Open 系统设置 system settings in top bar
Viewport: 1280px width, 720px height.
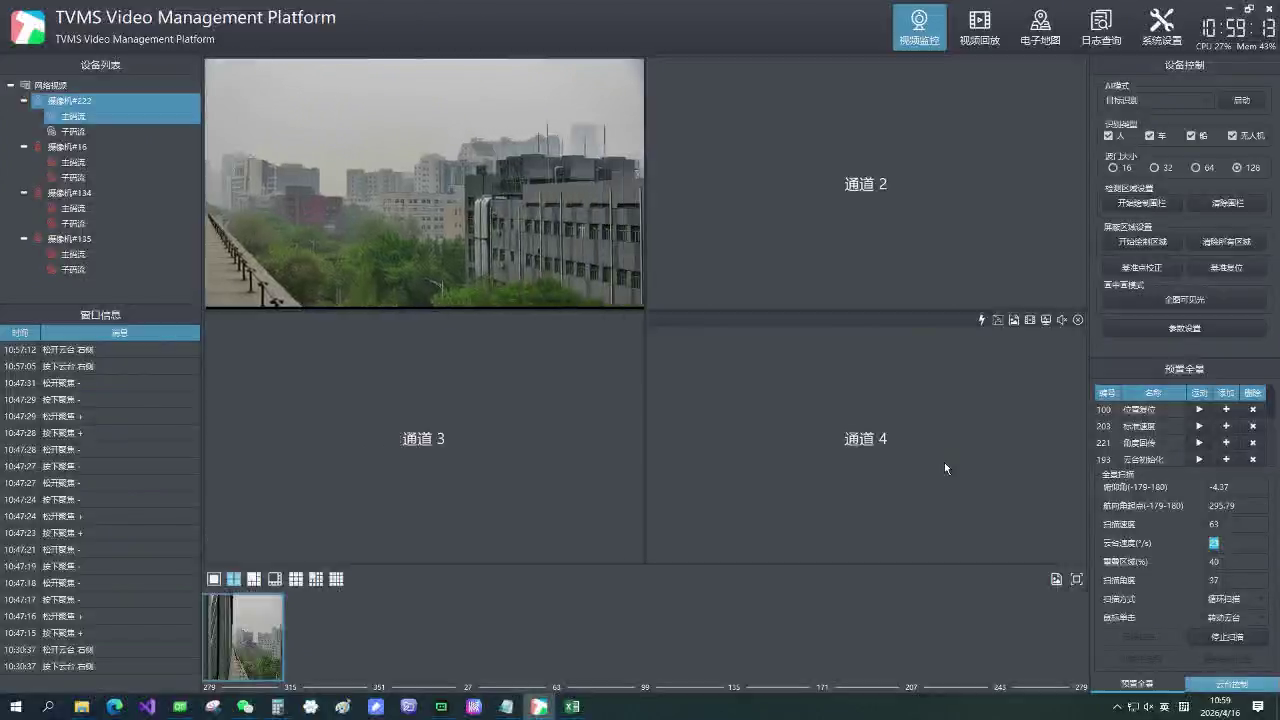click(x=1162, y=27)
